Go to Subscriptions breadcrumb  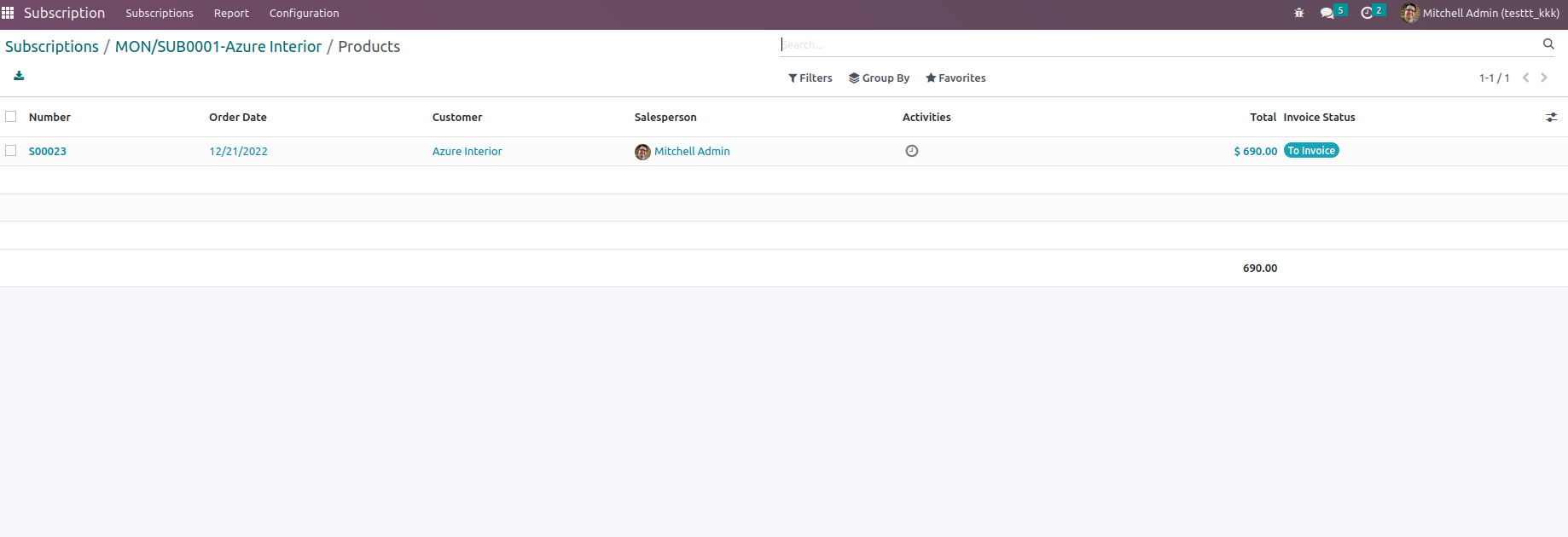click(x=52, y=46)
